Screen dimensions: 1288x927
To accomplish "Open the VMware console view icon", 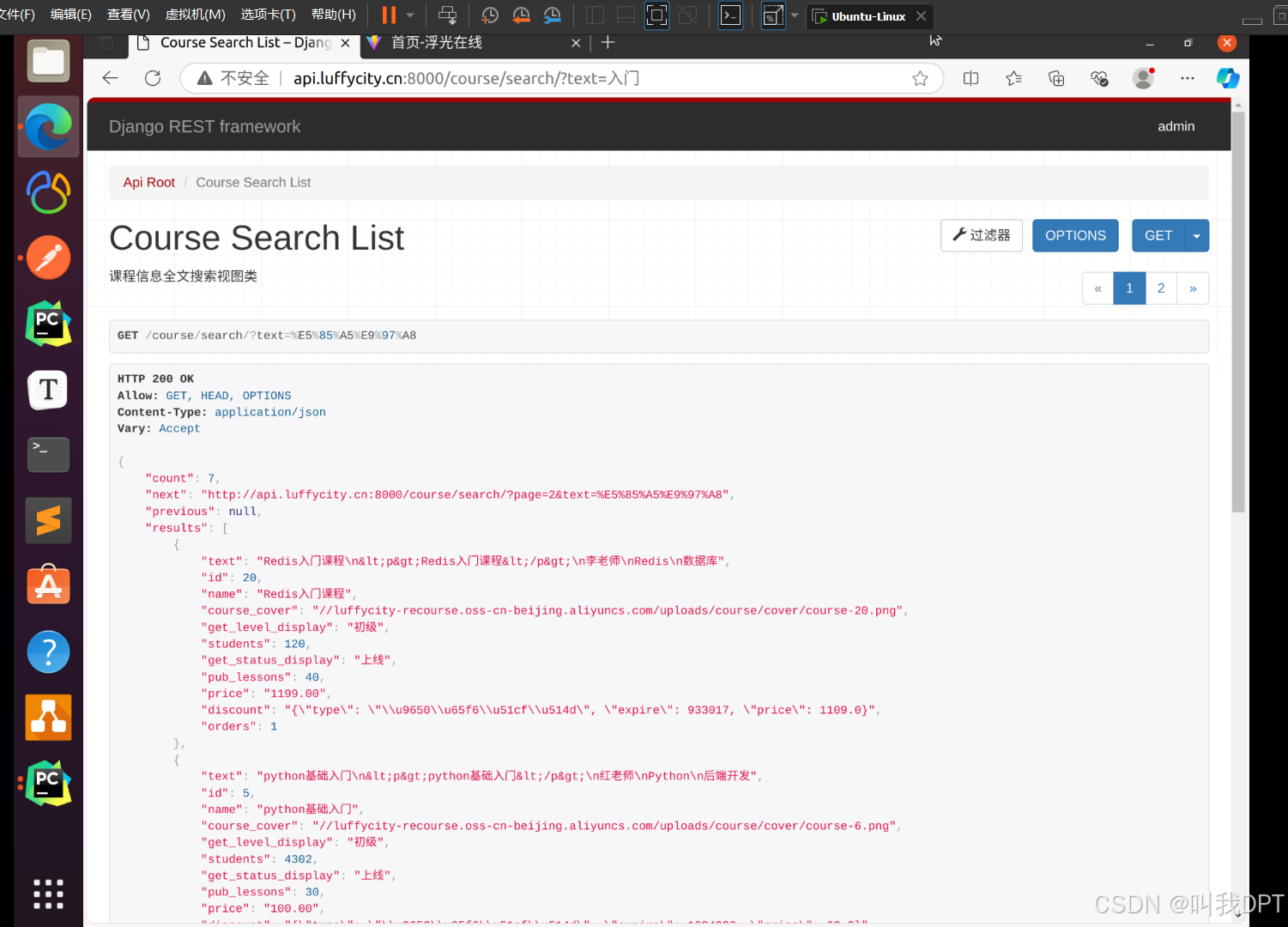I will tap(730, 15).
